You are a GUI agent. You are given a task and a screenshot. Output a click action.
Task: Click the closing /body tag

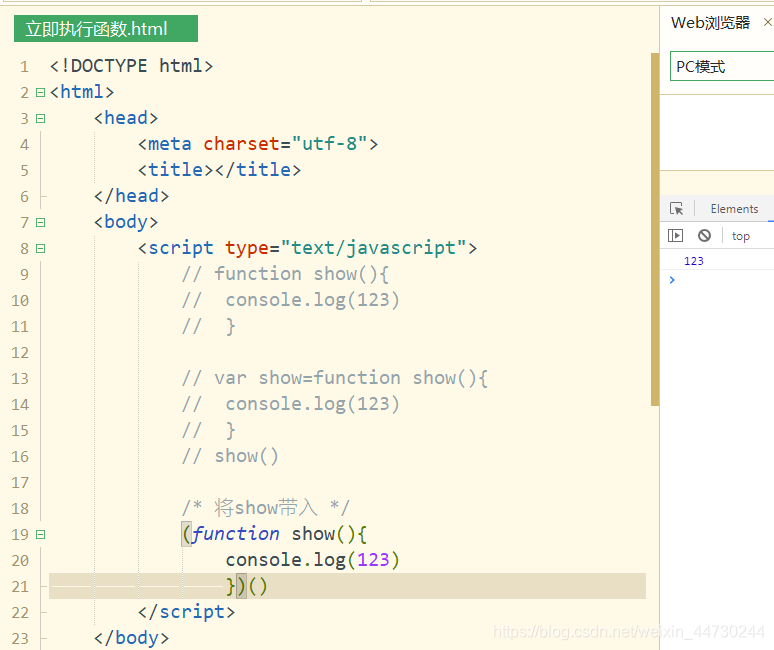click(131, 638)
